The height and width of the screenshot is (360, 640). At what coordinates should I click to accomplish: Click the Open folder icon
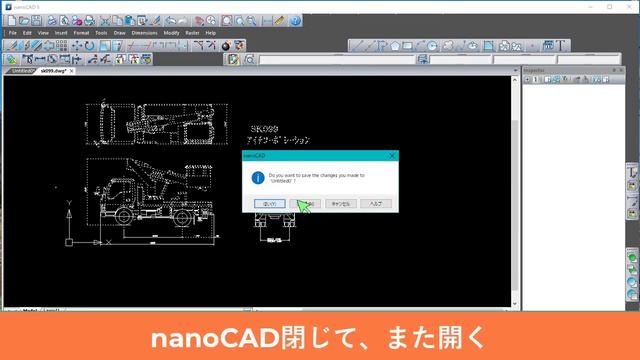click(24, 20)
